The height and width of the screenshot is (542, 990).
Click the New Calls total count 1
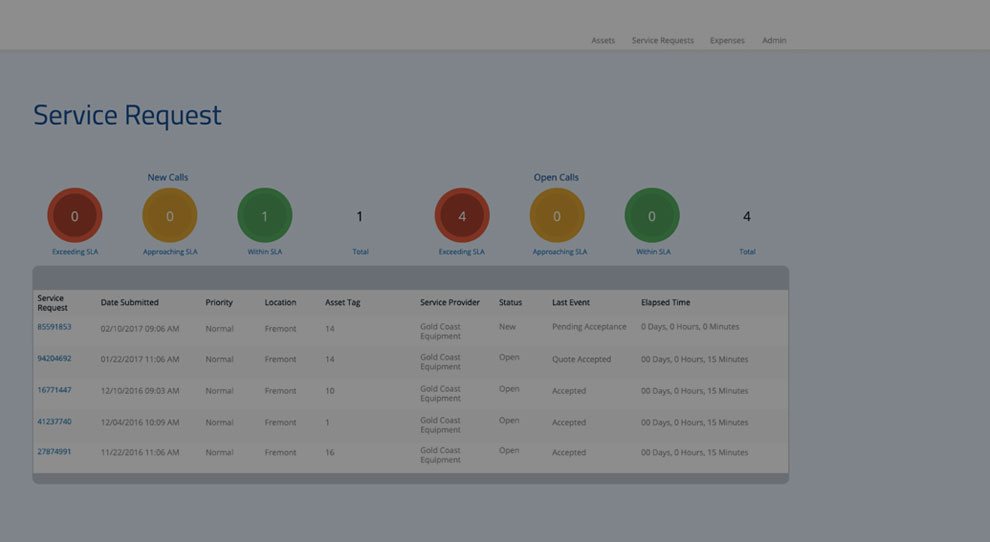pyautogui.click(x=360, y=217)
